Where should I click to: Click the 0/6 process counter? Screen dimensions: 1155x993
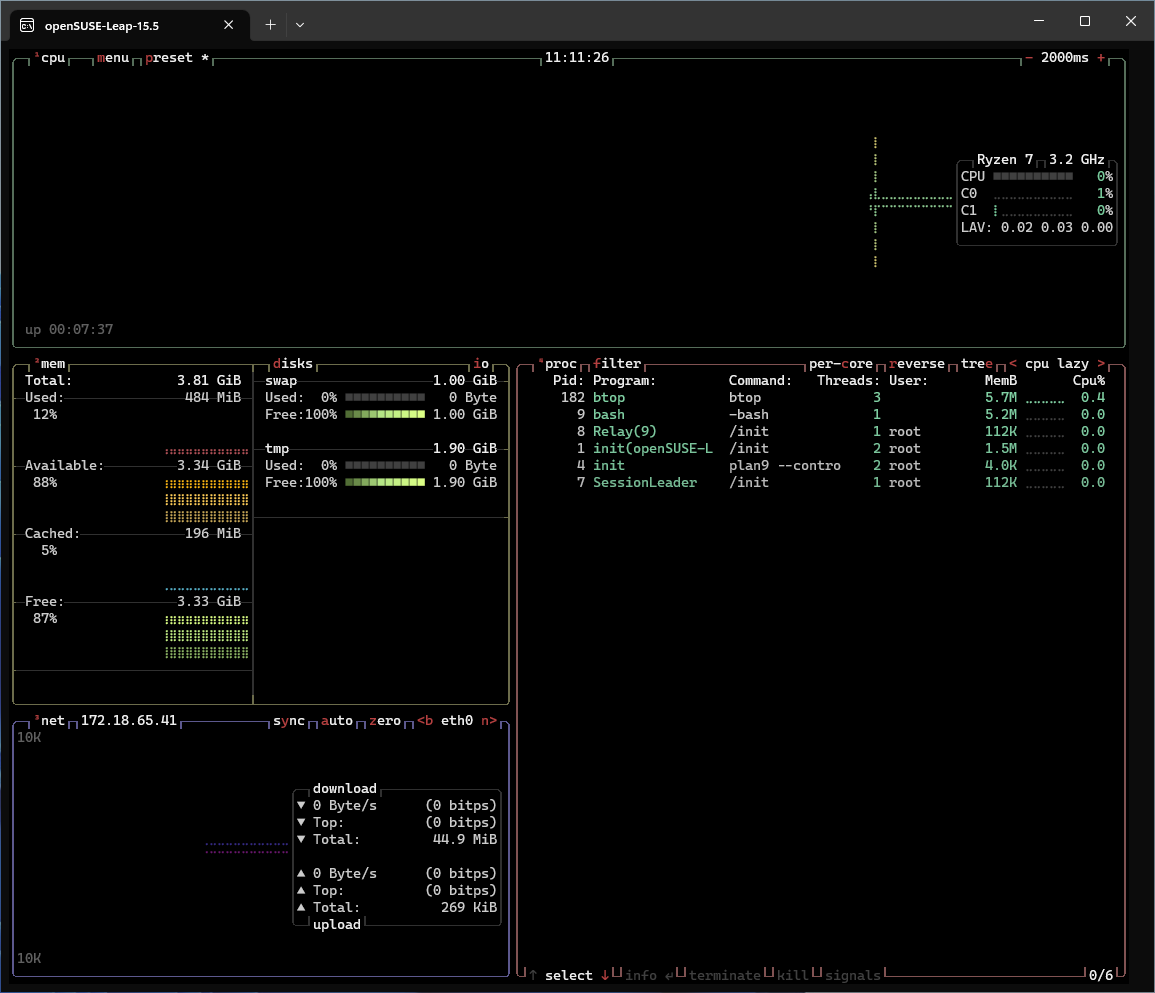[1100, 975]
